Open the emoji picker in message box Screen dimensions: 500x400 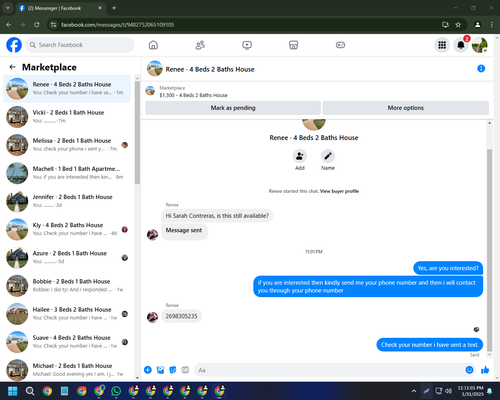[x=469, y=370]
